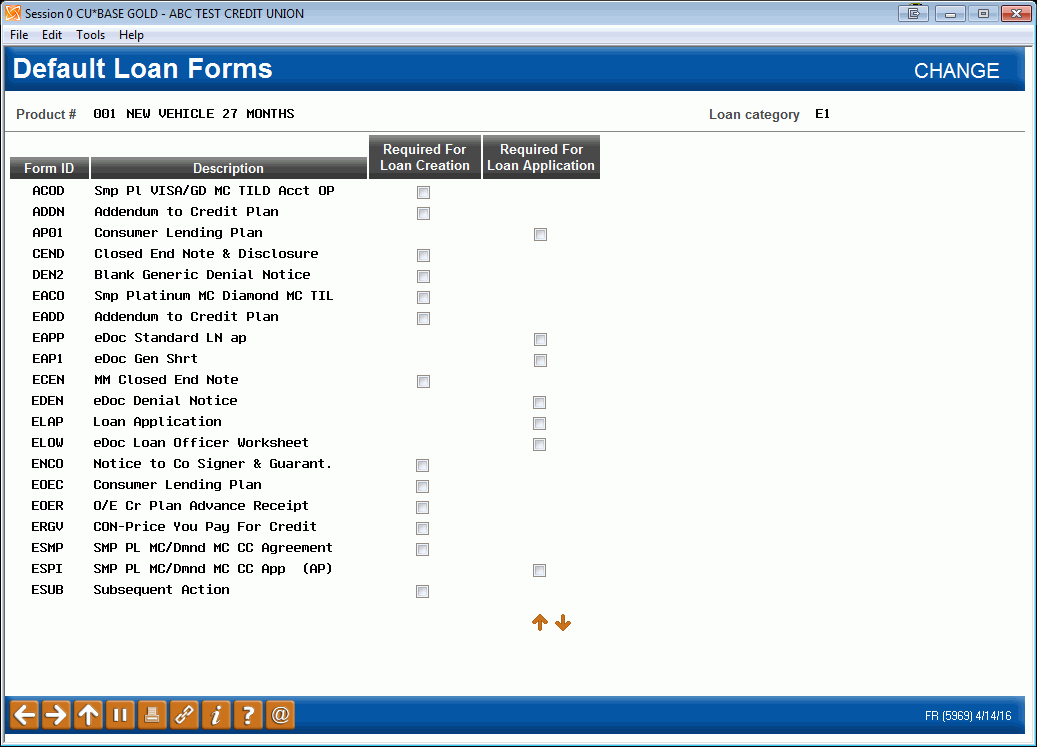Open the File menu
The width and height of the screenshot is (1037, 747).
click(19, 35)
